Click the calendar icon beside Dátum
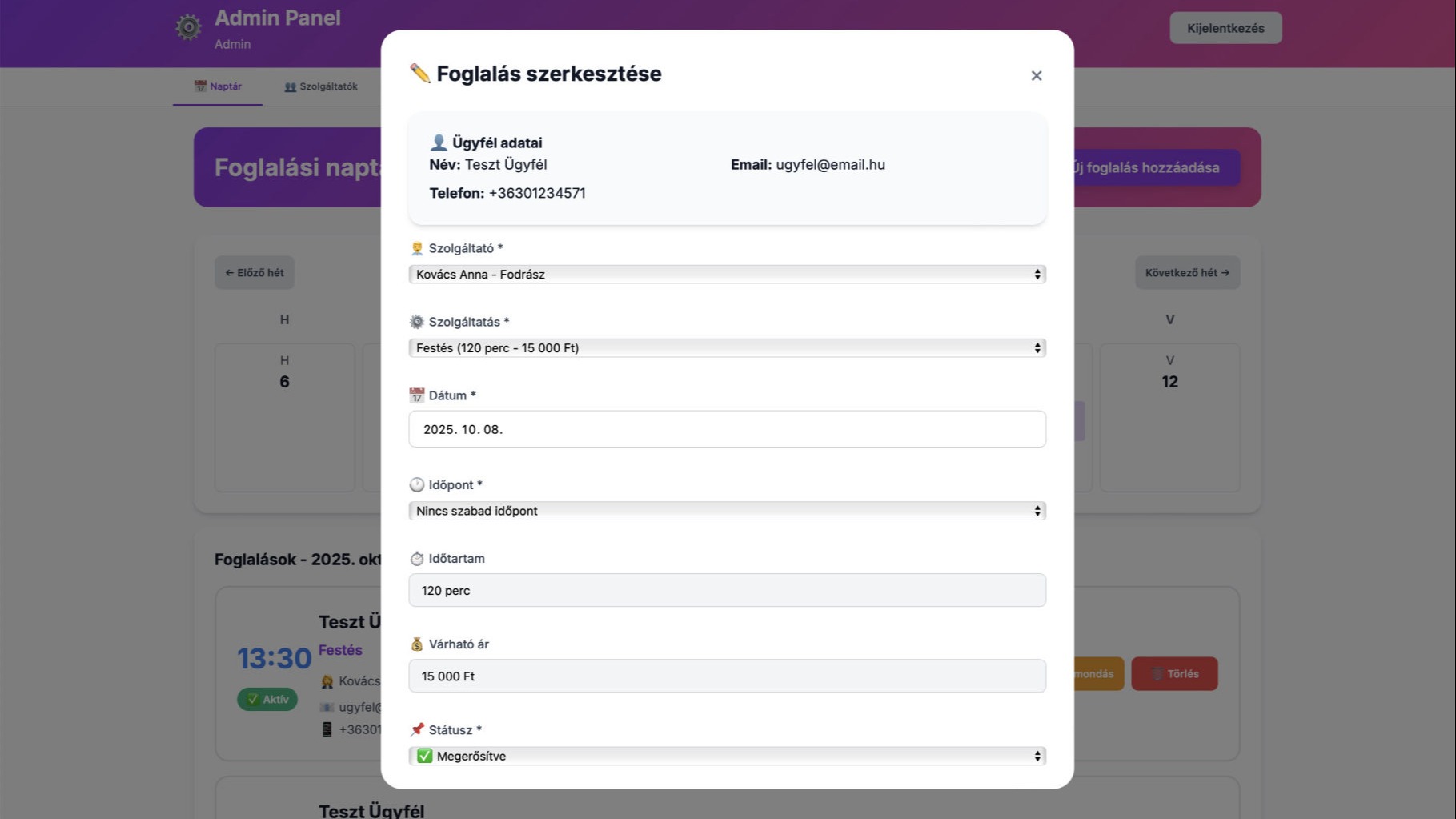This screenshot has width=1456, height=819. [417, 395]
